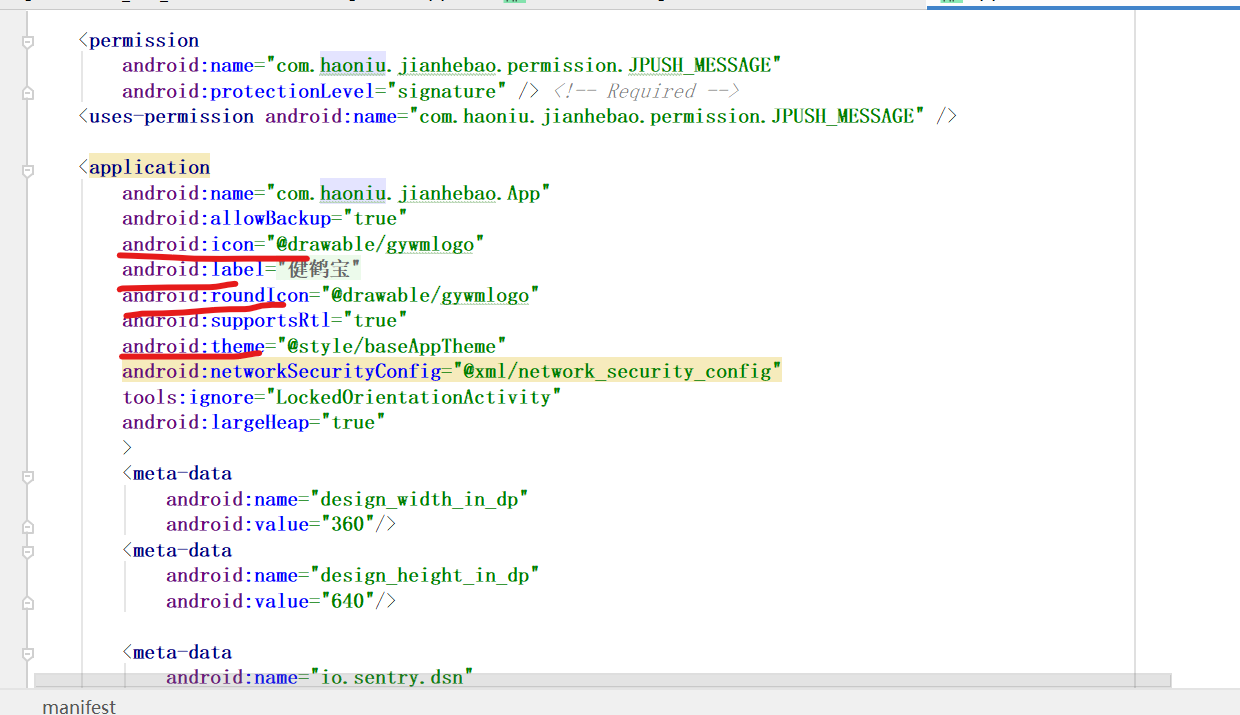Screen dimensions: 1240x715
Task: Click the LockedOrientationActivity value
Action: (x=414, y=397)
